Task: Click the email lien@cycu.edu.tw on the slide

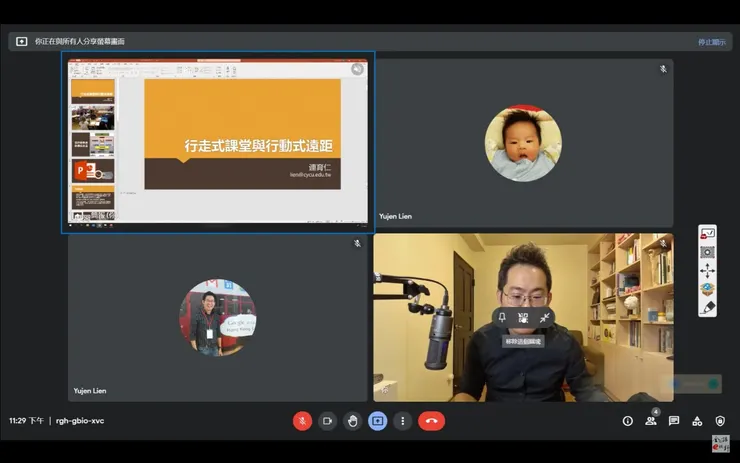Action: (x=310, y=175)
